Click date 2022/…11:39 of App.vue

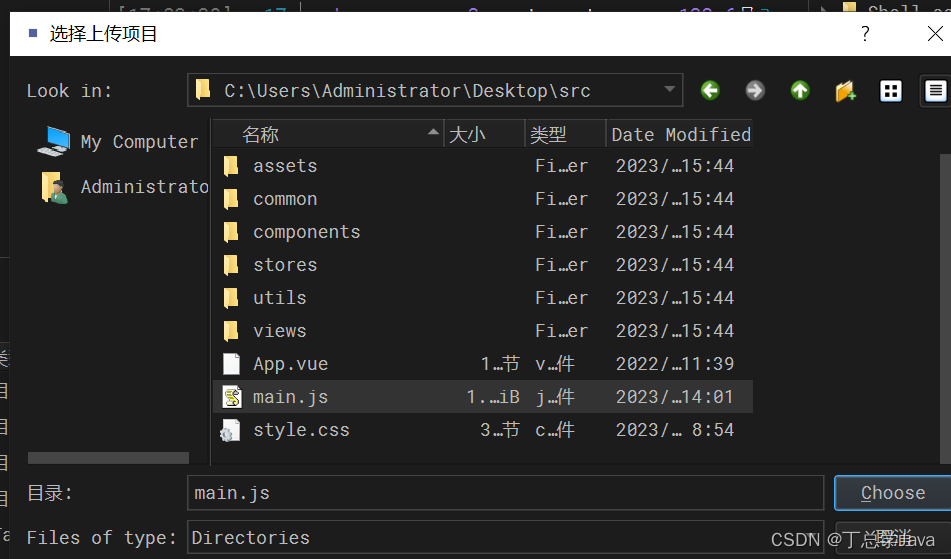(x=675, y=364)
